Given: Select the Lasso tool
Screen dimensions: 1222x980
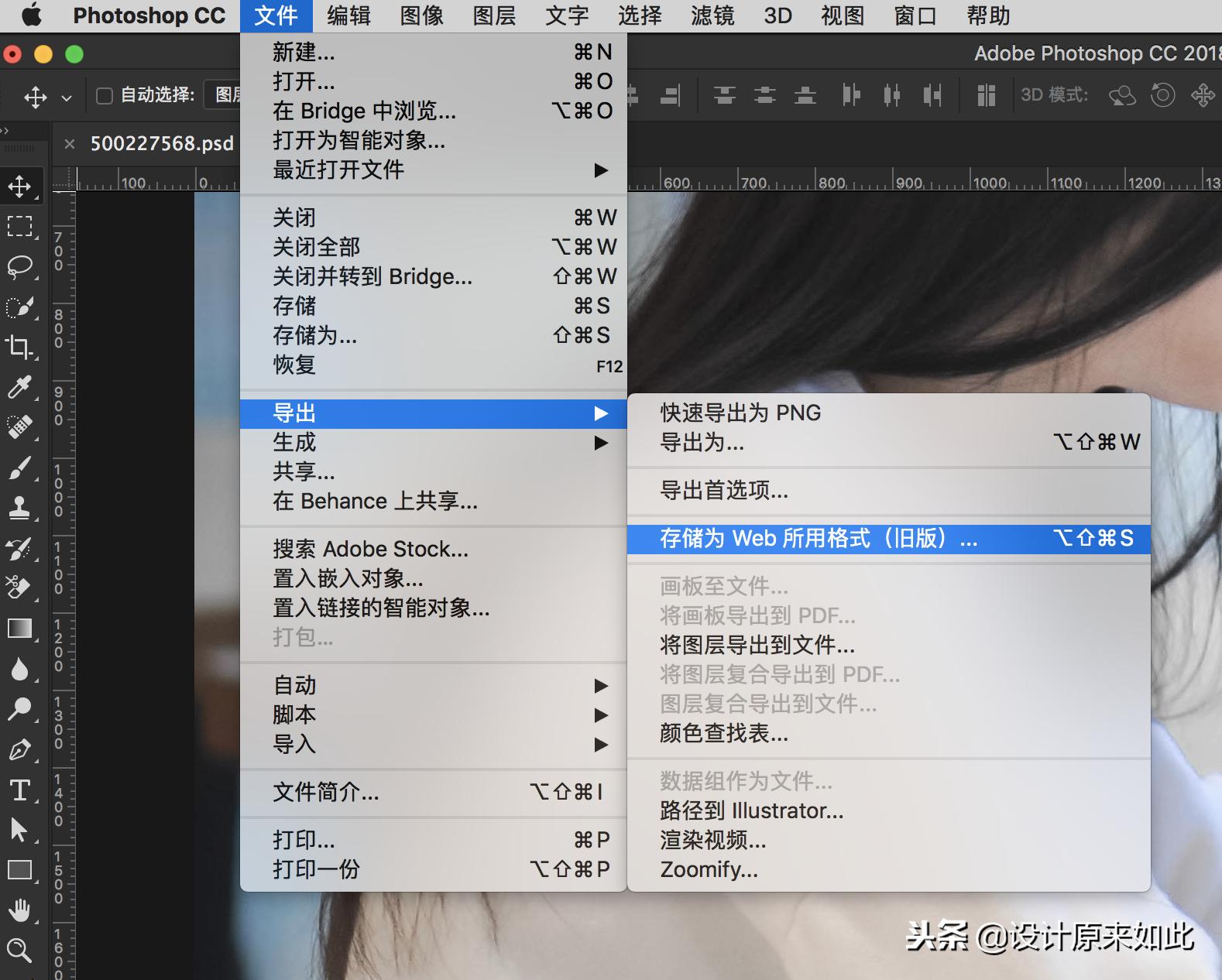Looking at the screenshot, I should 19,267.
